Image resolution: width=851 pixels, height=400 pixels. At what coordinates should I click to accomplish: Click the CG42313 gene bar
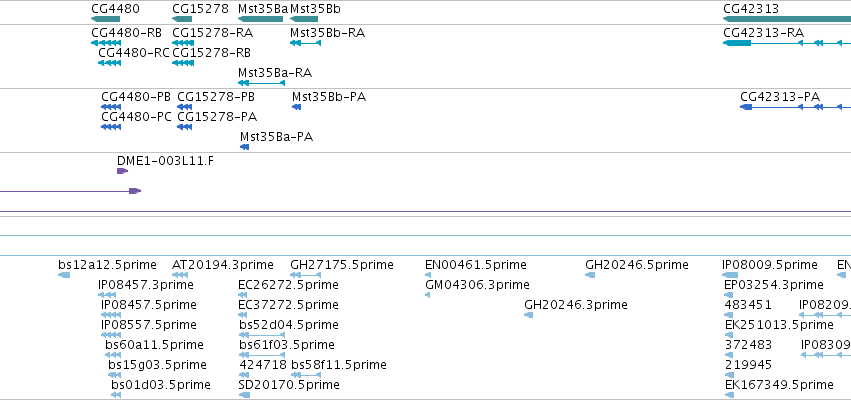pos(787,19)
